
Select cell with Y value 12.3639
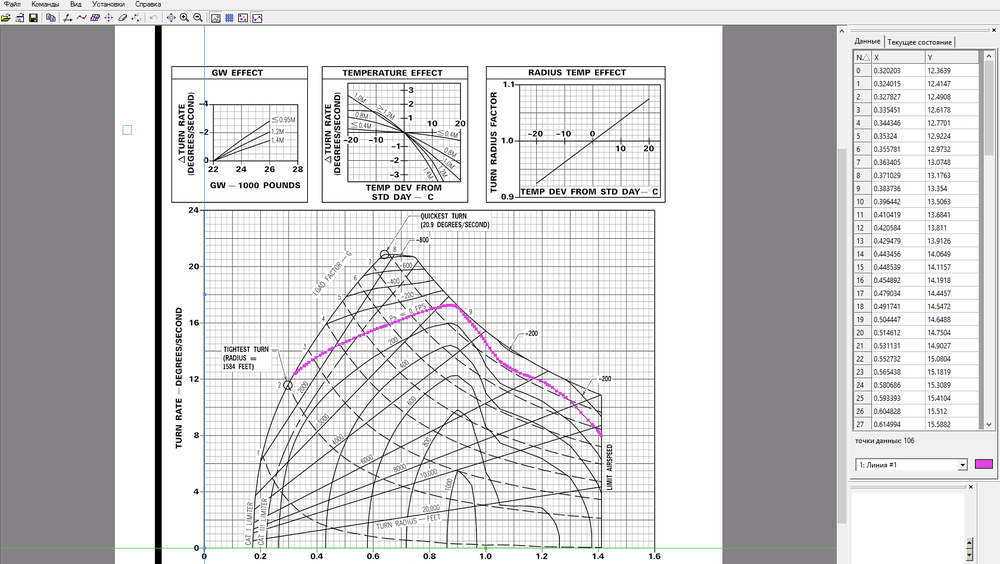[952, 71]
